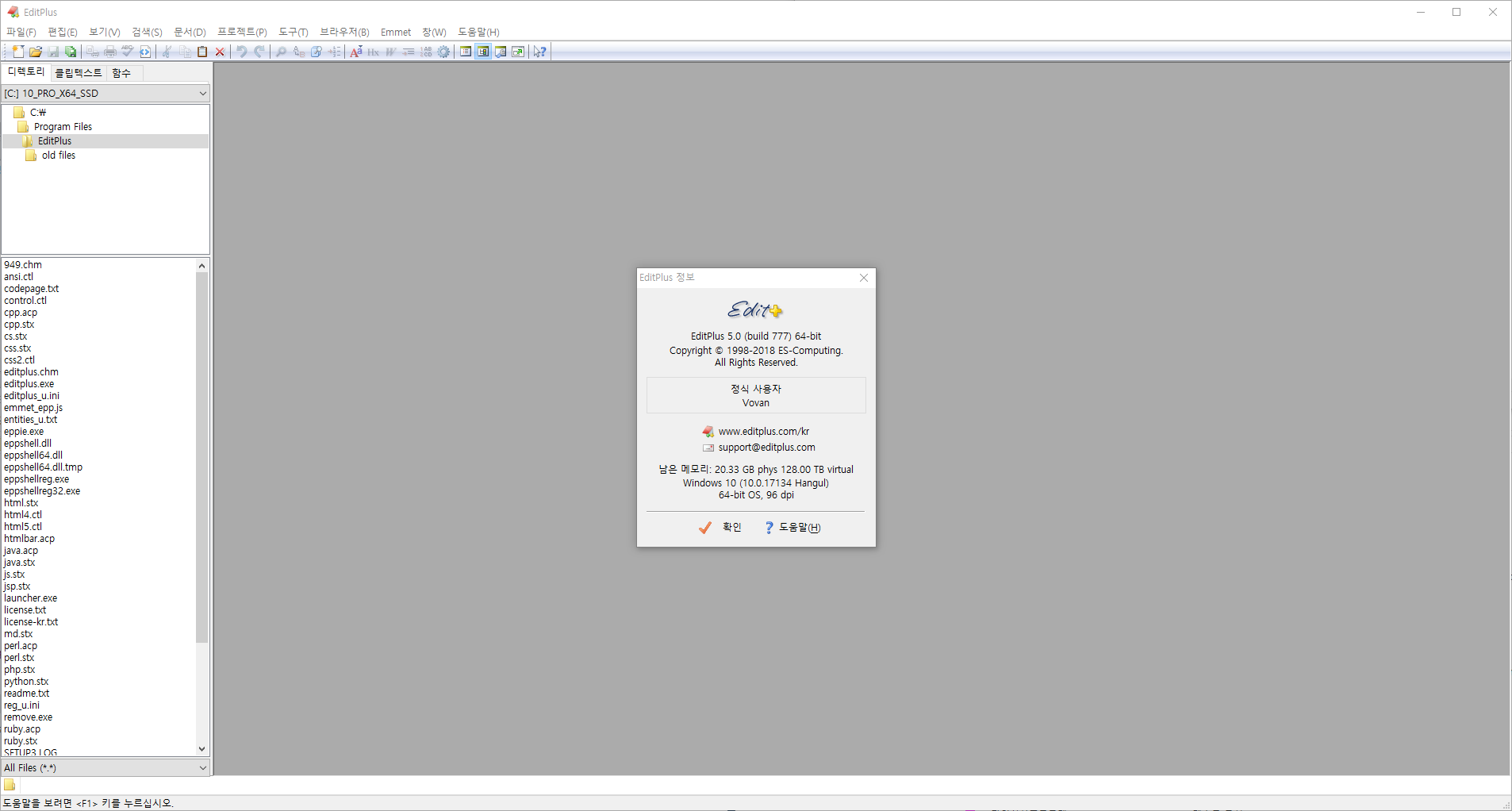Open the All Files filter dropdown
This screenshot has height=811, width=1512.
(202, 767)
